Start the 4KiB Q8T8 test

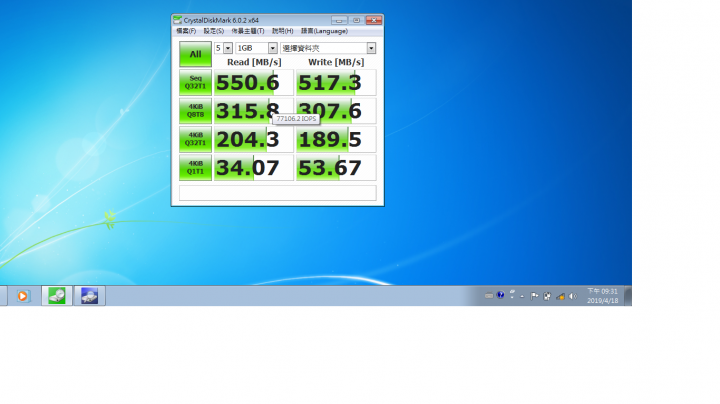(x=195, y=111)
